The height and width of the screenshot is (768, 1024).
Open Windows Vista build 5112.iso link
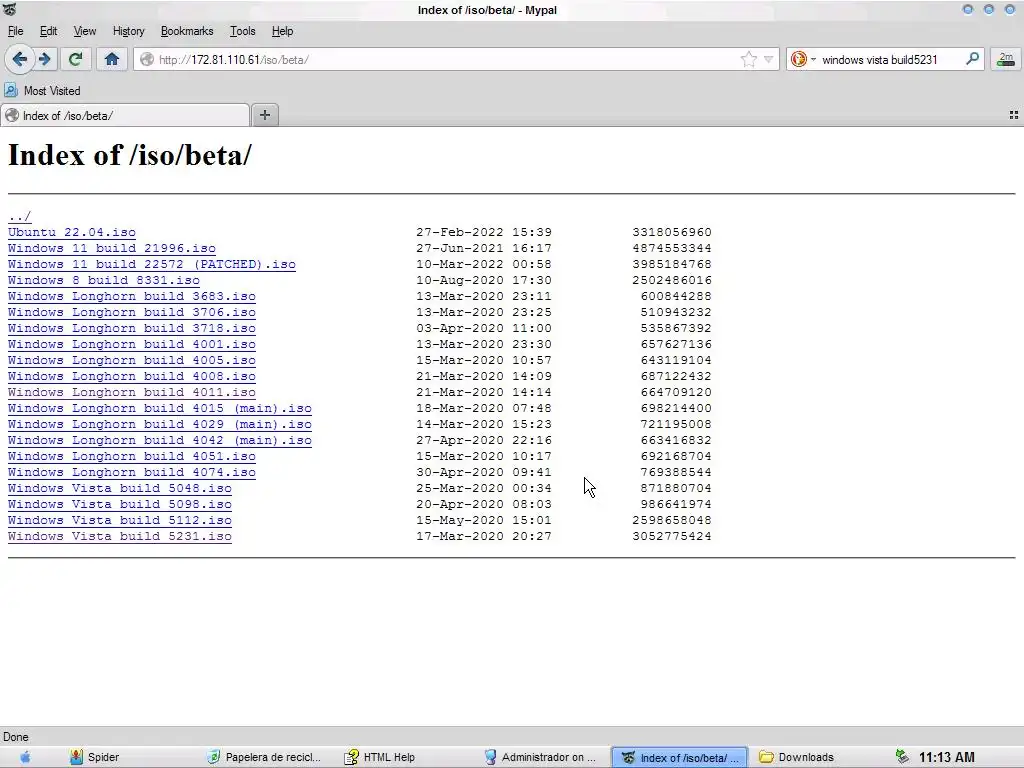point(120,520)
